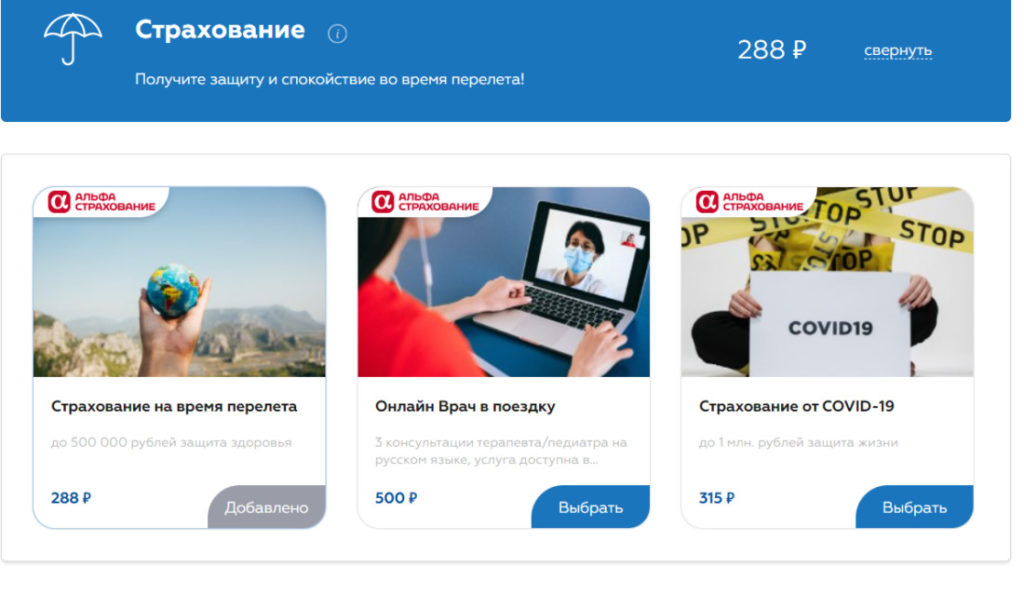Open the globe-in-hand flight insurance image

180,282
